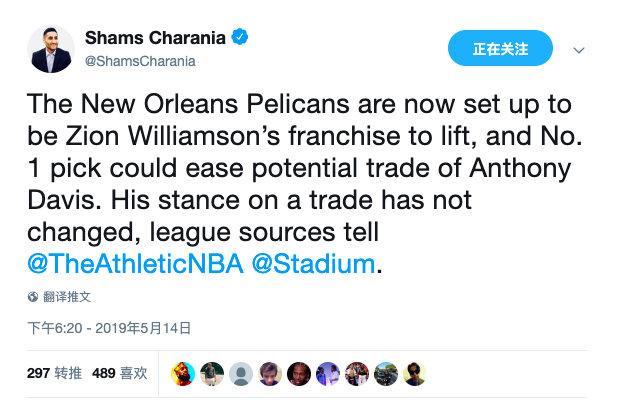This screenshot has width=624, height=404.
Task: Click the last liker avatar
Action: 415,374
